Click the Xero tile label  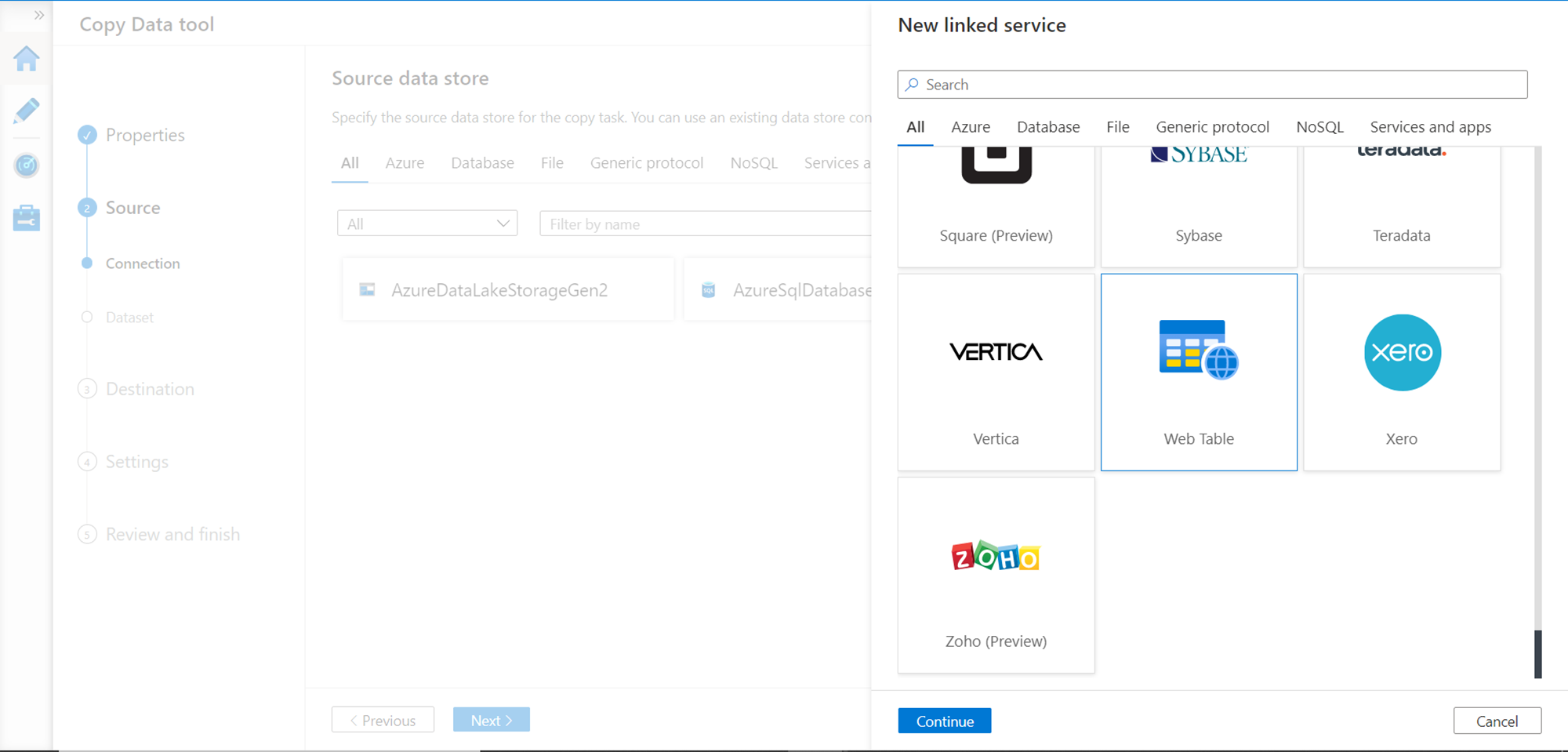pos(1401,439)
